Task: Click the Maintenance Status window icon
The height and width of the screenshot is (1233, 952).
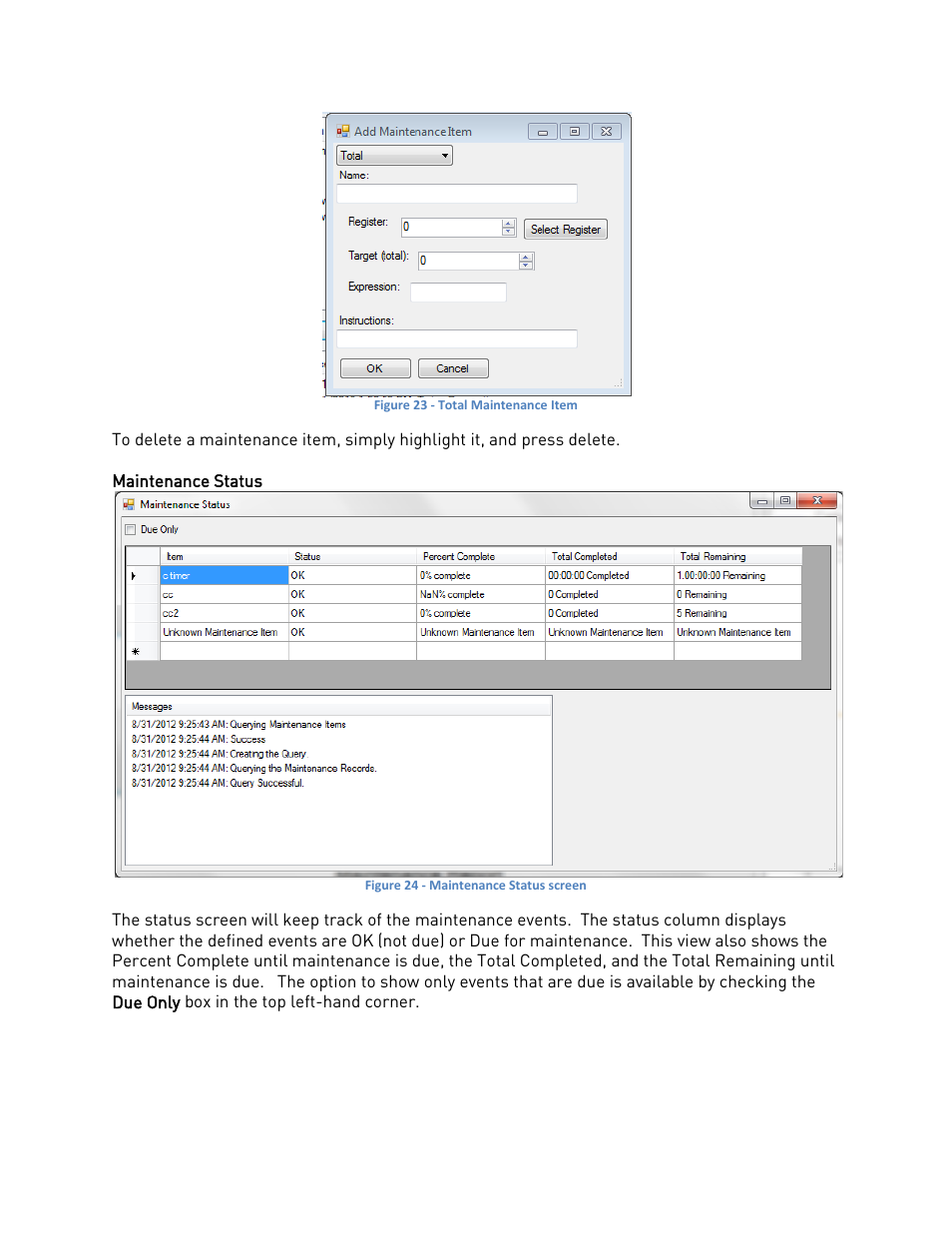Action: click(129, 504)
